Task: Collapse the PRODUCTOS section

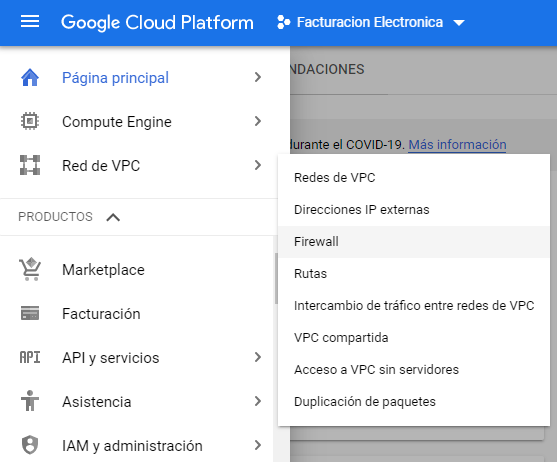Action: pyautogui.click(x=113, y=217)
